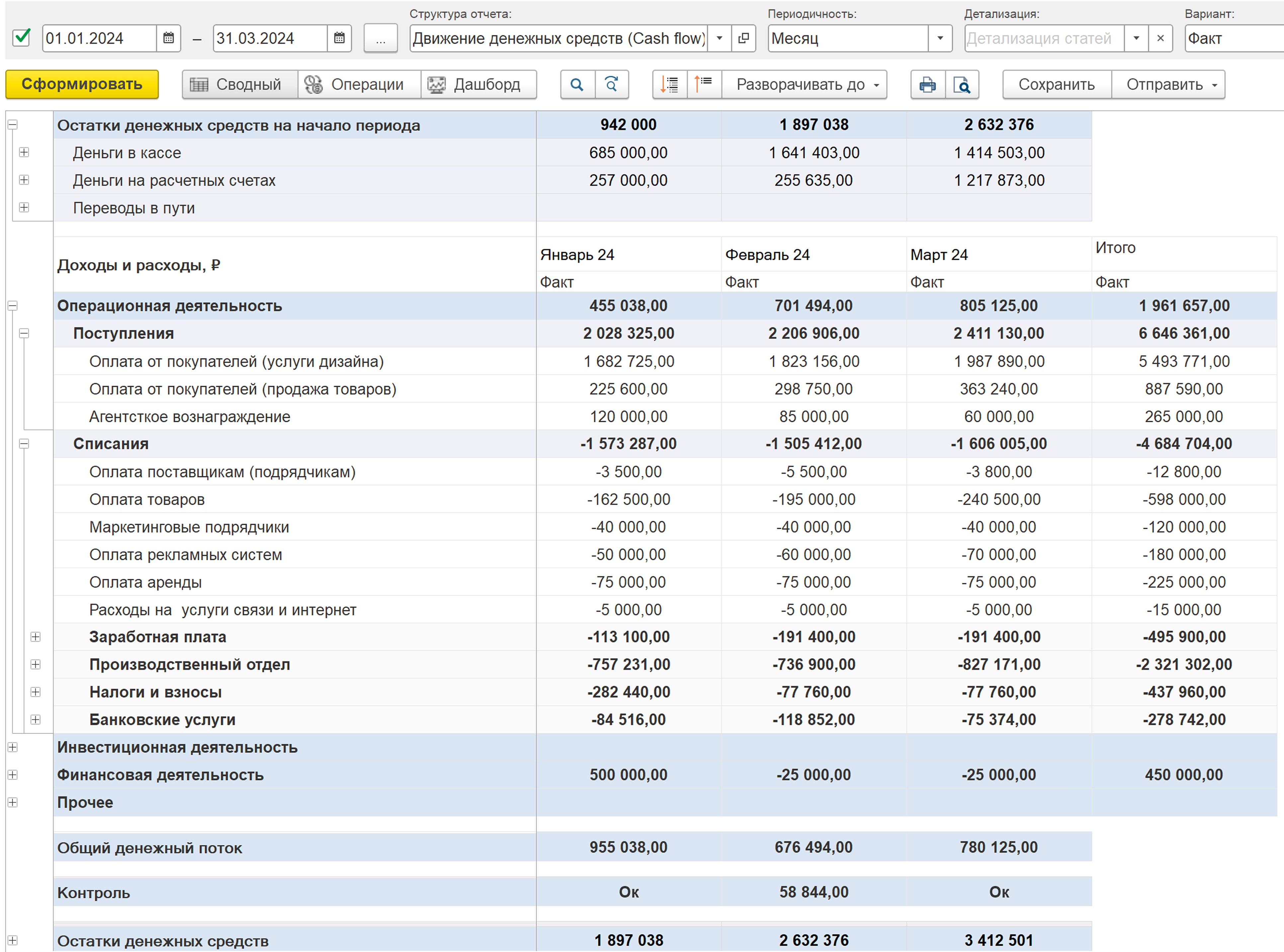Image resolution: width=1284 pixels, height=952 pixels.
Task: Click the print preview icon
Action: 962,85
